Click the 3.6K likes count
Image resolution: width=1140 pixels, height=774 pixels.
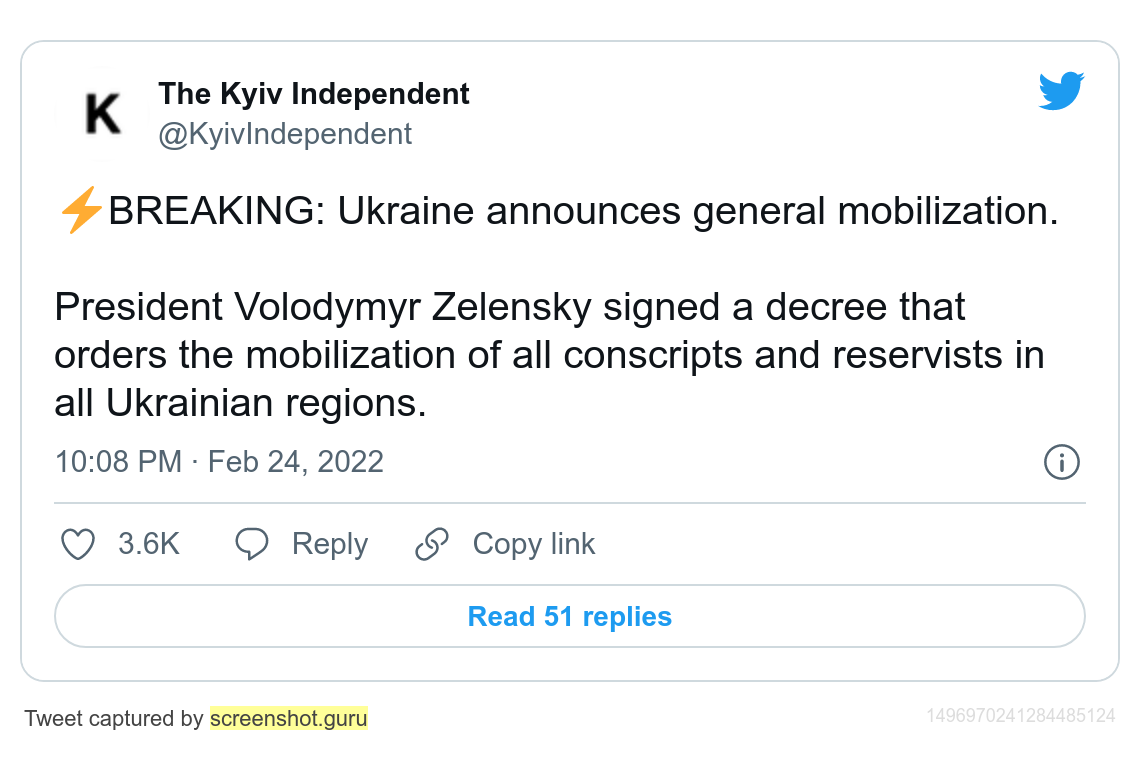click(149, 544)
